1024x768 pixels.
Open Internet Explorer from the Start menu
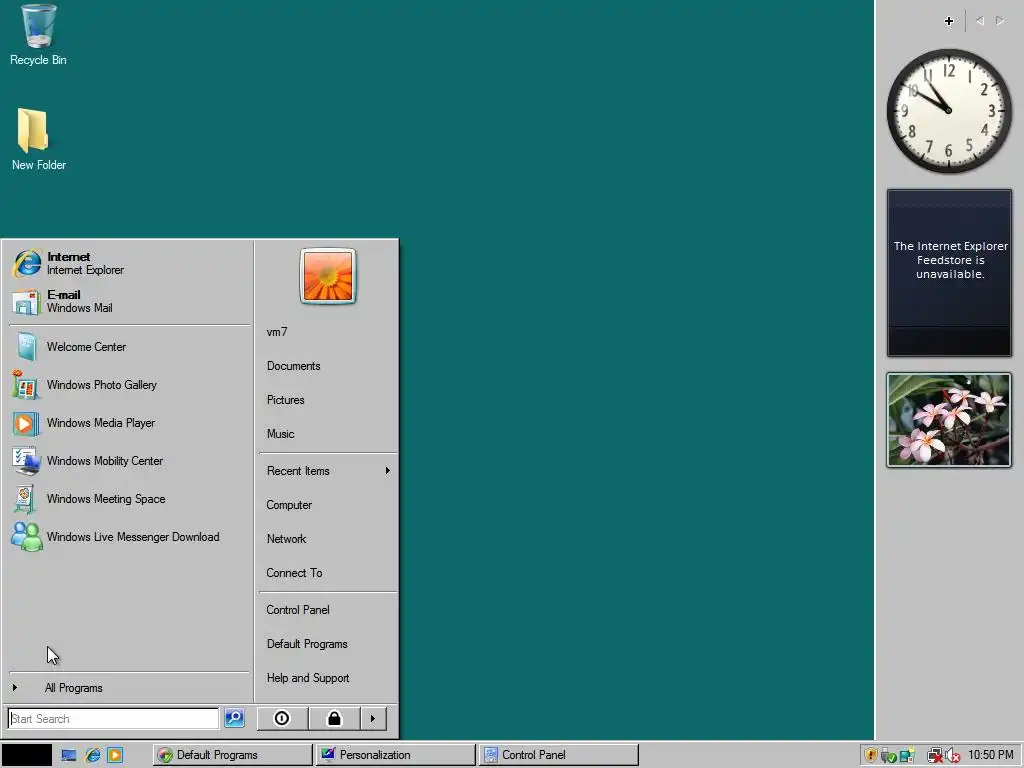129,263
